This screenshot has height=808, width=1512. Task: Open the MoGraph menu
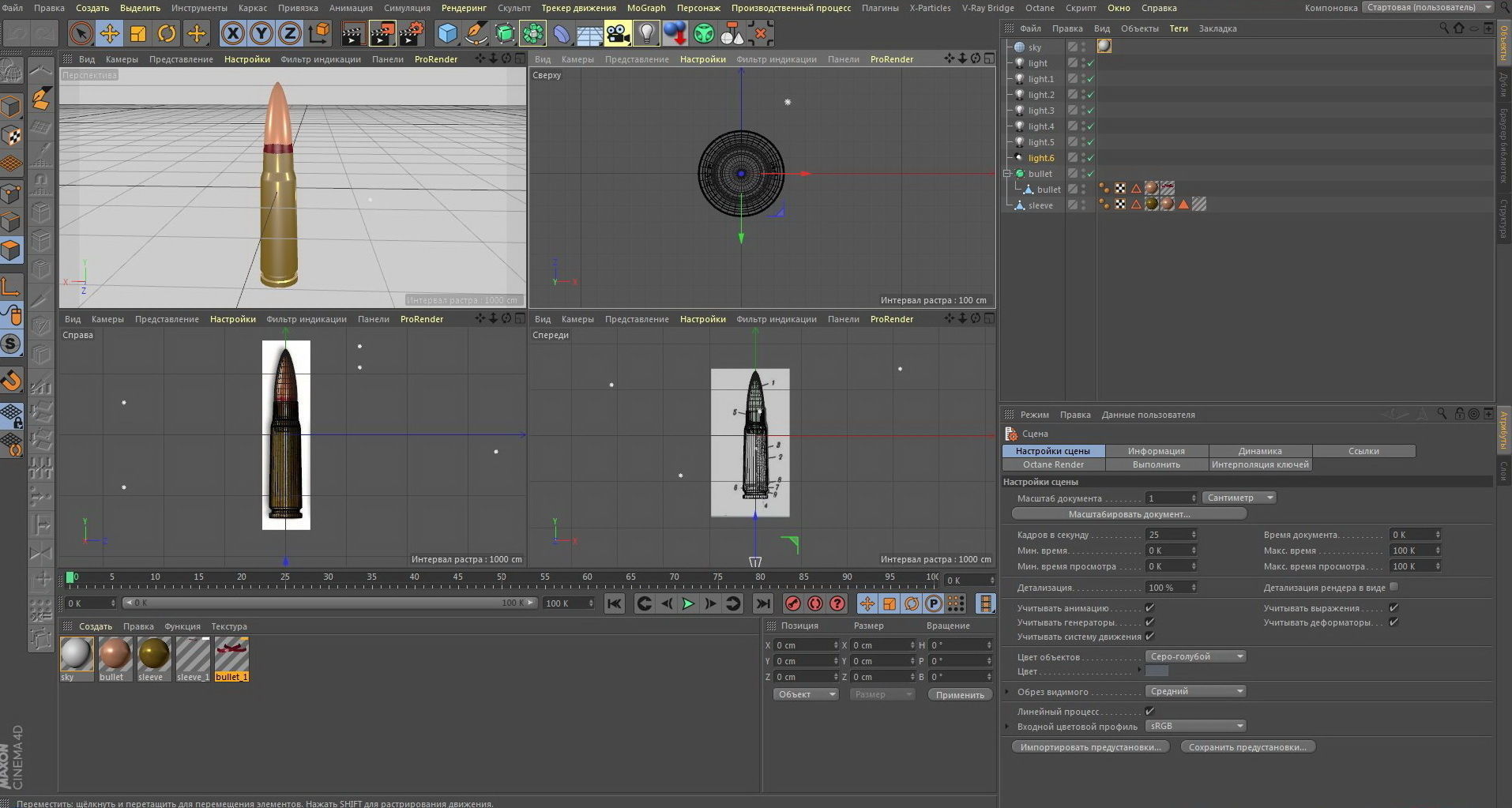point(646,8)
